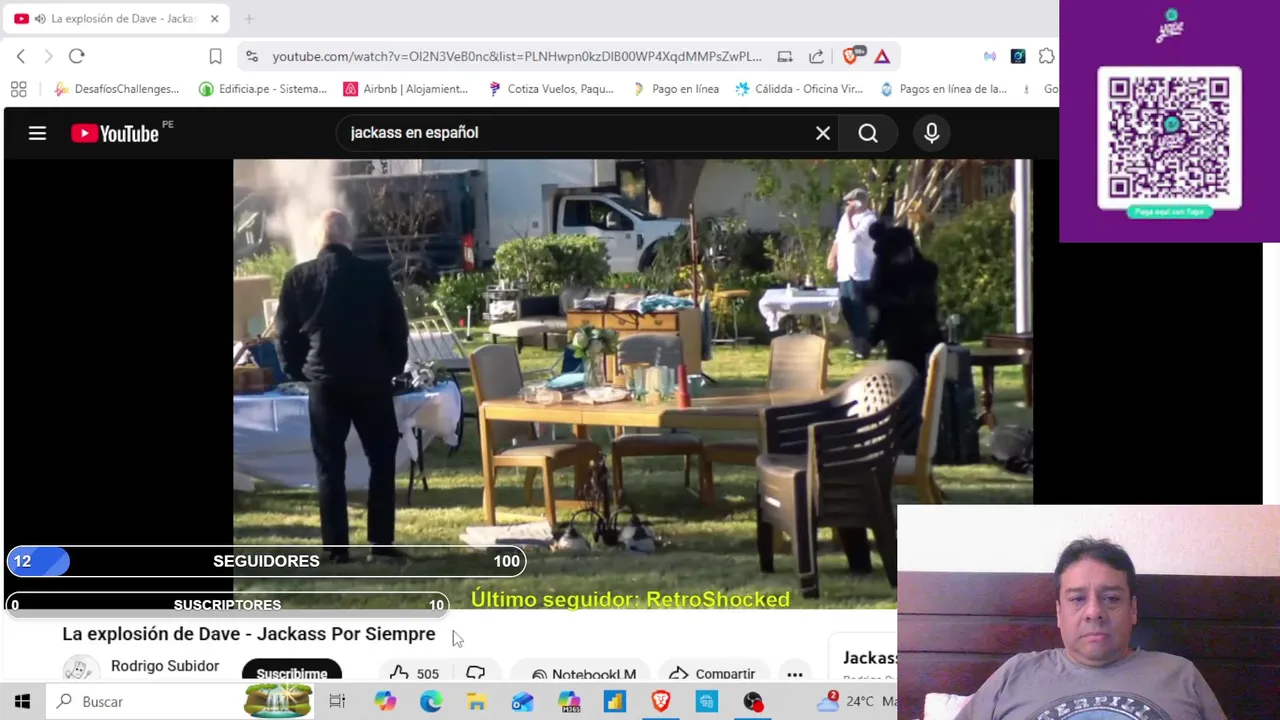Like the video showing 505 likes
The height and width of the screenshot is (720, 1280).
click(x=414, y=674)
